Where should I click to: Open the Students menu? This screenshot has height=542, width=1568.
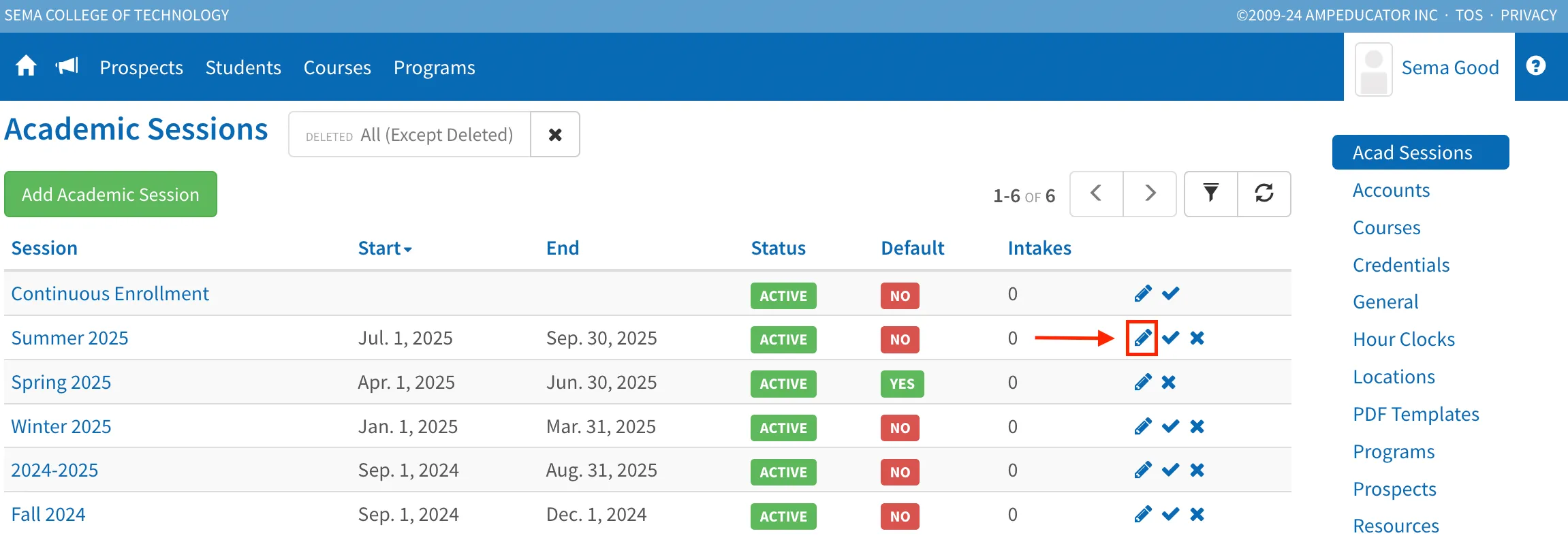[x=243, y=67]
